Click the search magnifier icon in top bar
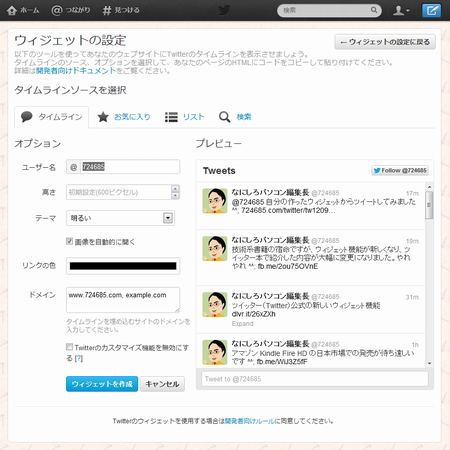Image resolution: width=450 pixels, height=450 pixels. [374, 10]
